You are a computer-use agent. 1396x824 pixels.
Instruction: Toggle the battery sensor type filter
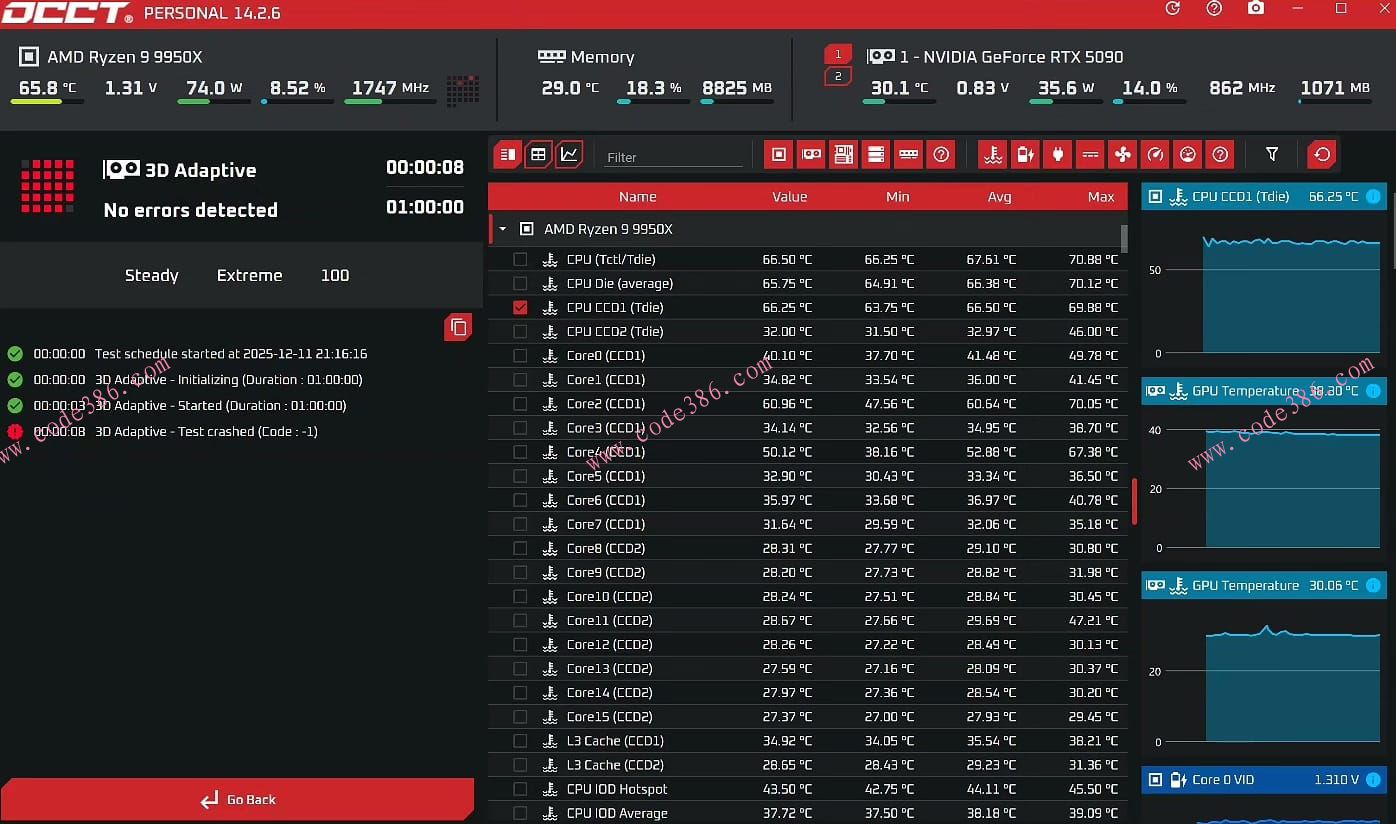(1025, 154)
